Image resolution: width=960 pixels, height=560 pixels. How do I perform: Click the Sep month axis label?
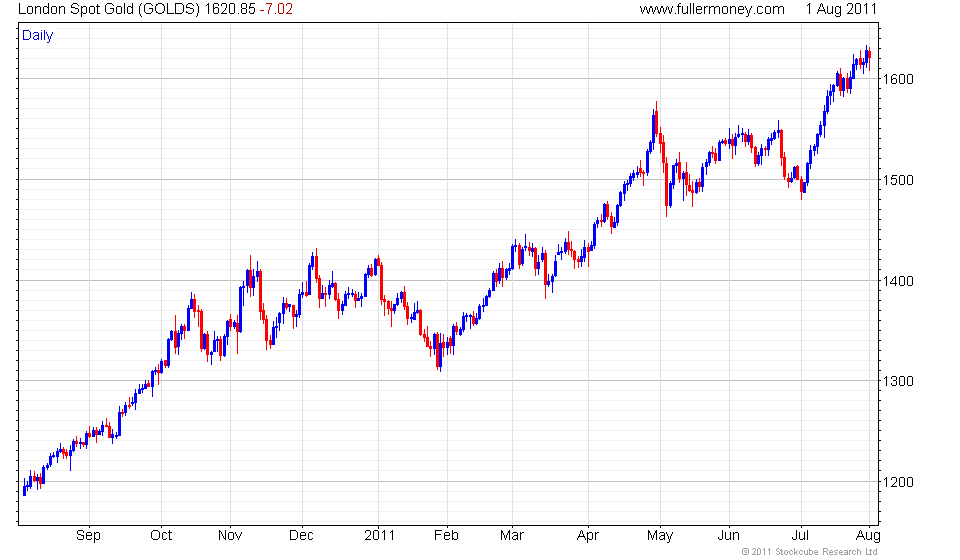pos(88,536)
